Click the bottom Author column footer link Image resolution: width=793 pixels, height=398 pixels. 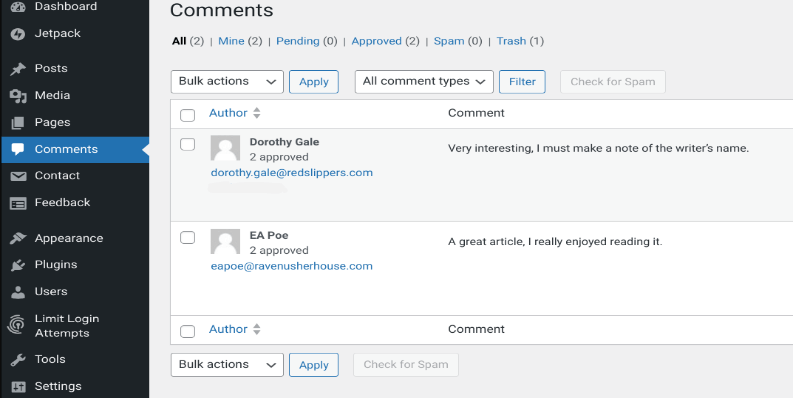[228, 329]
